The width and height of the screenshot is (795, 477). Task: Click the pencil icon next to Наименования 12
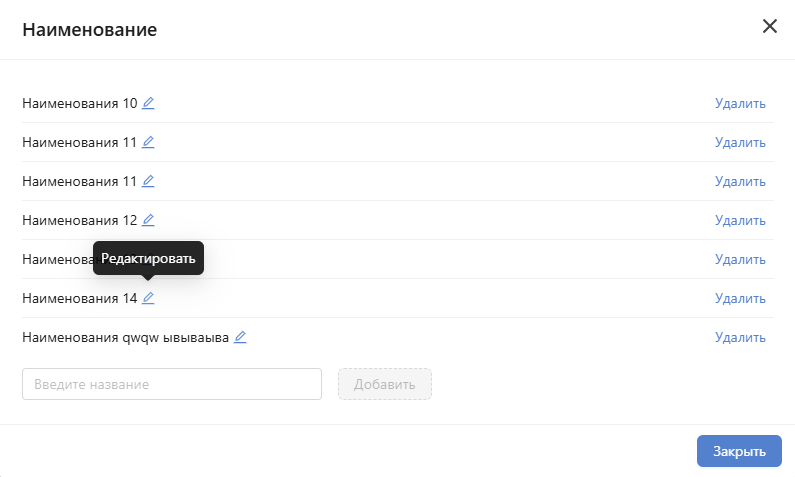(148, 220)
